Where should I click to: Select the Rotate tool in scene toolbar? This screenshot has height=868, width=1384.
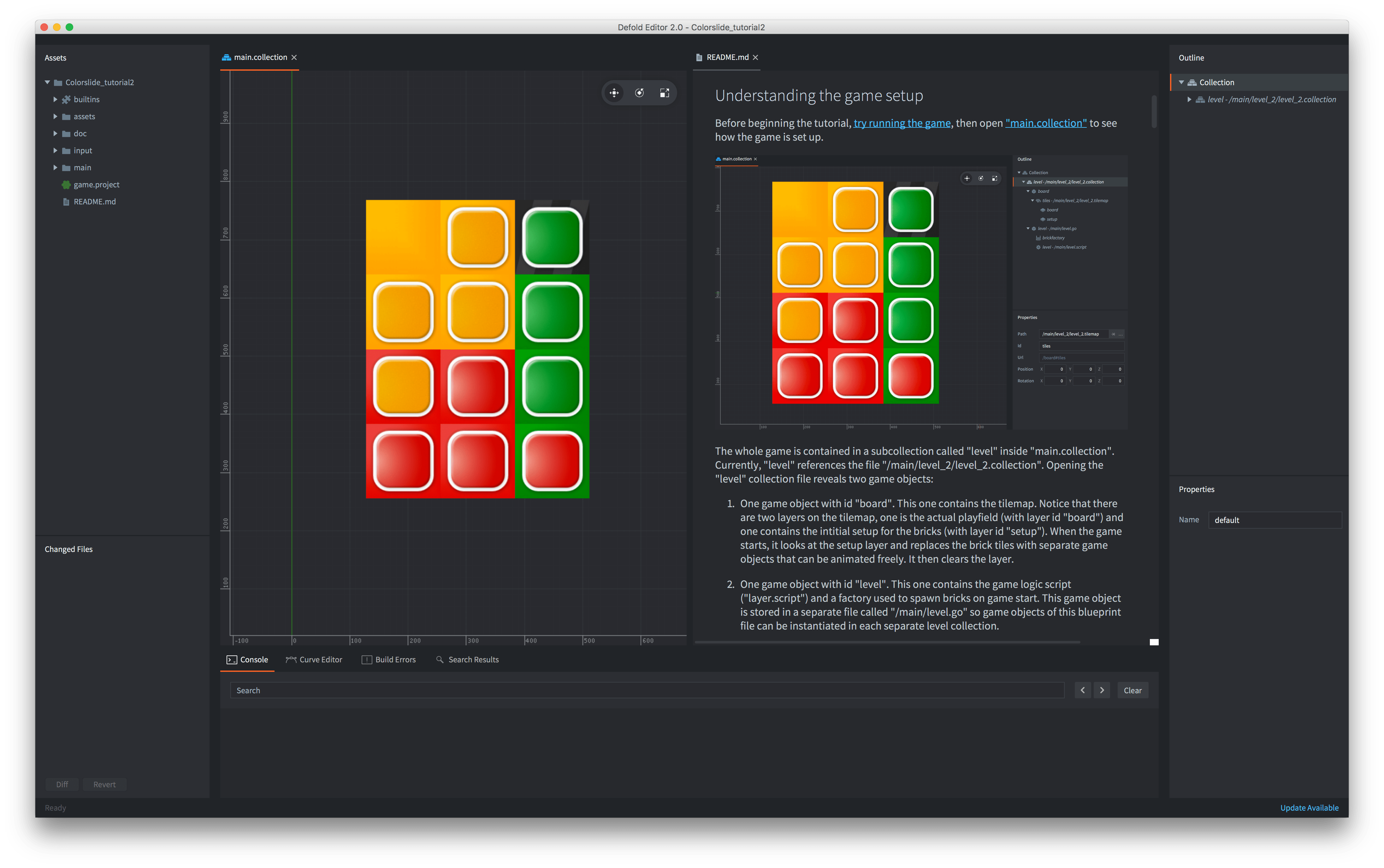point(639,93)
